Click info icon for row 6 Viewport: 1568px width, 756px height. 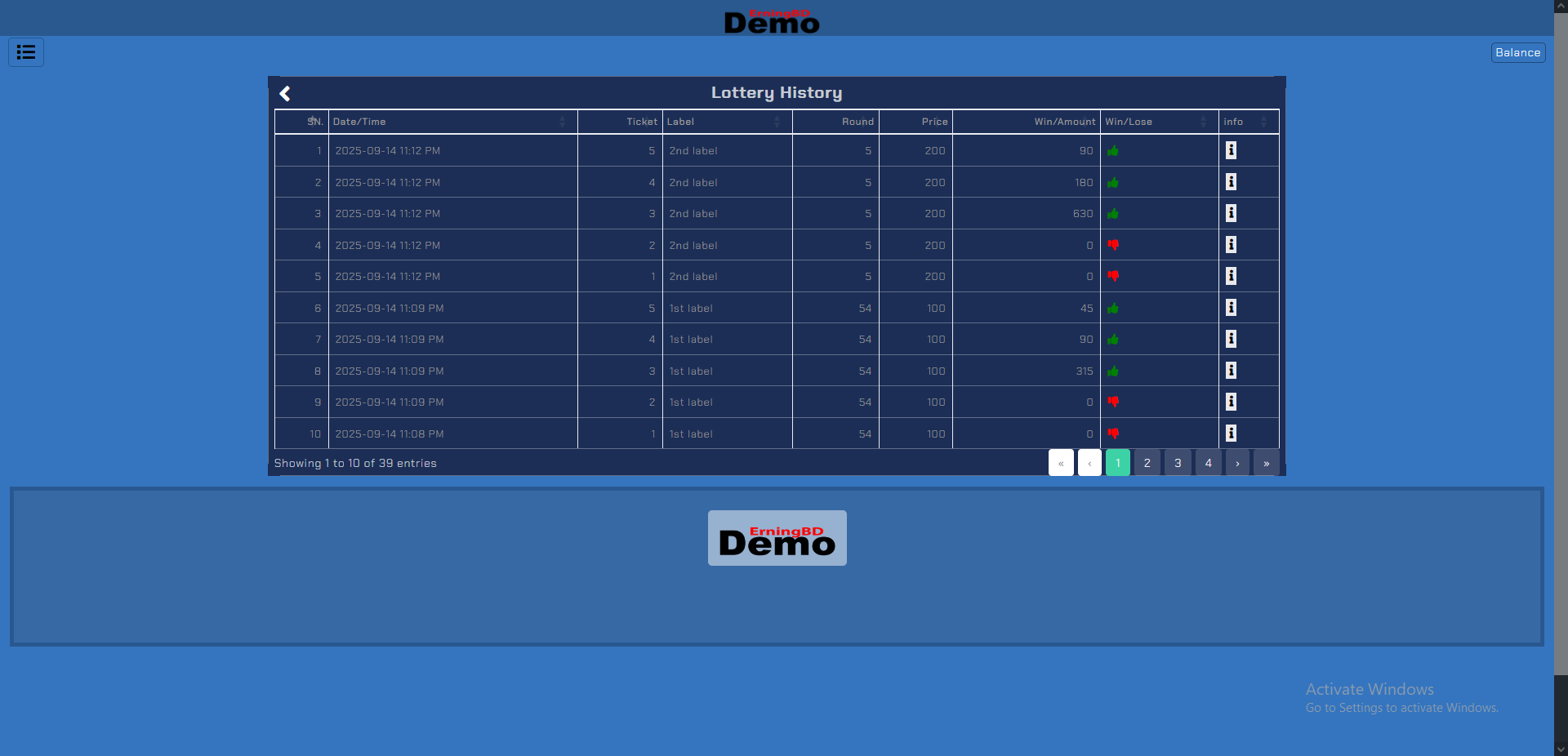pos(1231,308)
